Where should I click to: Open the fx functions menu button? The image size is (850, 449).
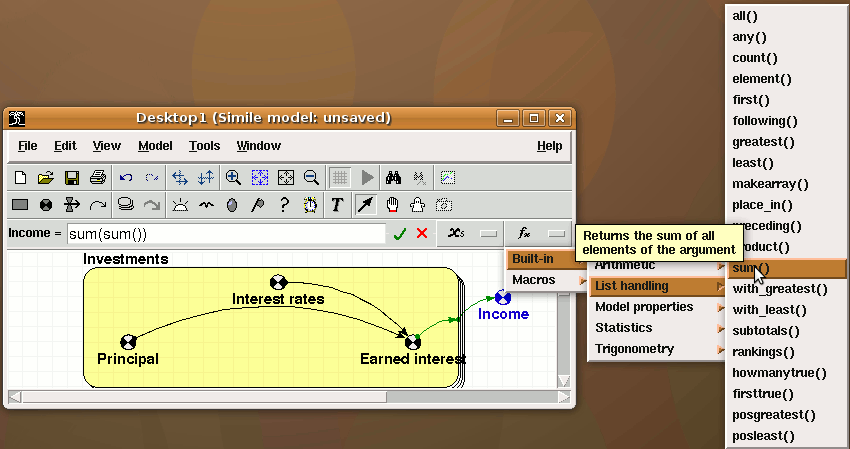click(538, 234)
